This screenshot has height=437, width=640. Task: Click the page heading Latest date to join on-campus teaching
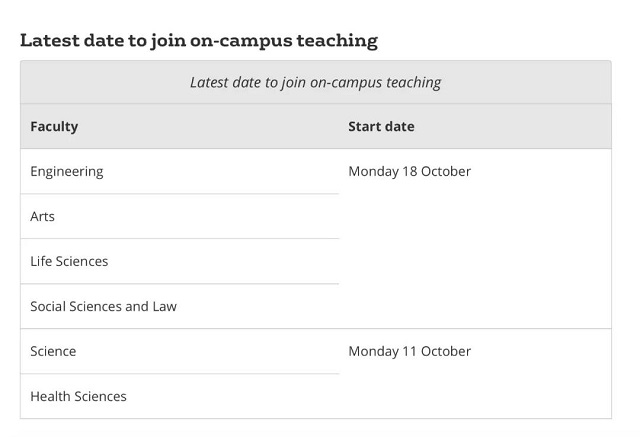[x=199, y=41]
